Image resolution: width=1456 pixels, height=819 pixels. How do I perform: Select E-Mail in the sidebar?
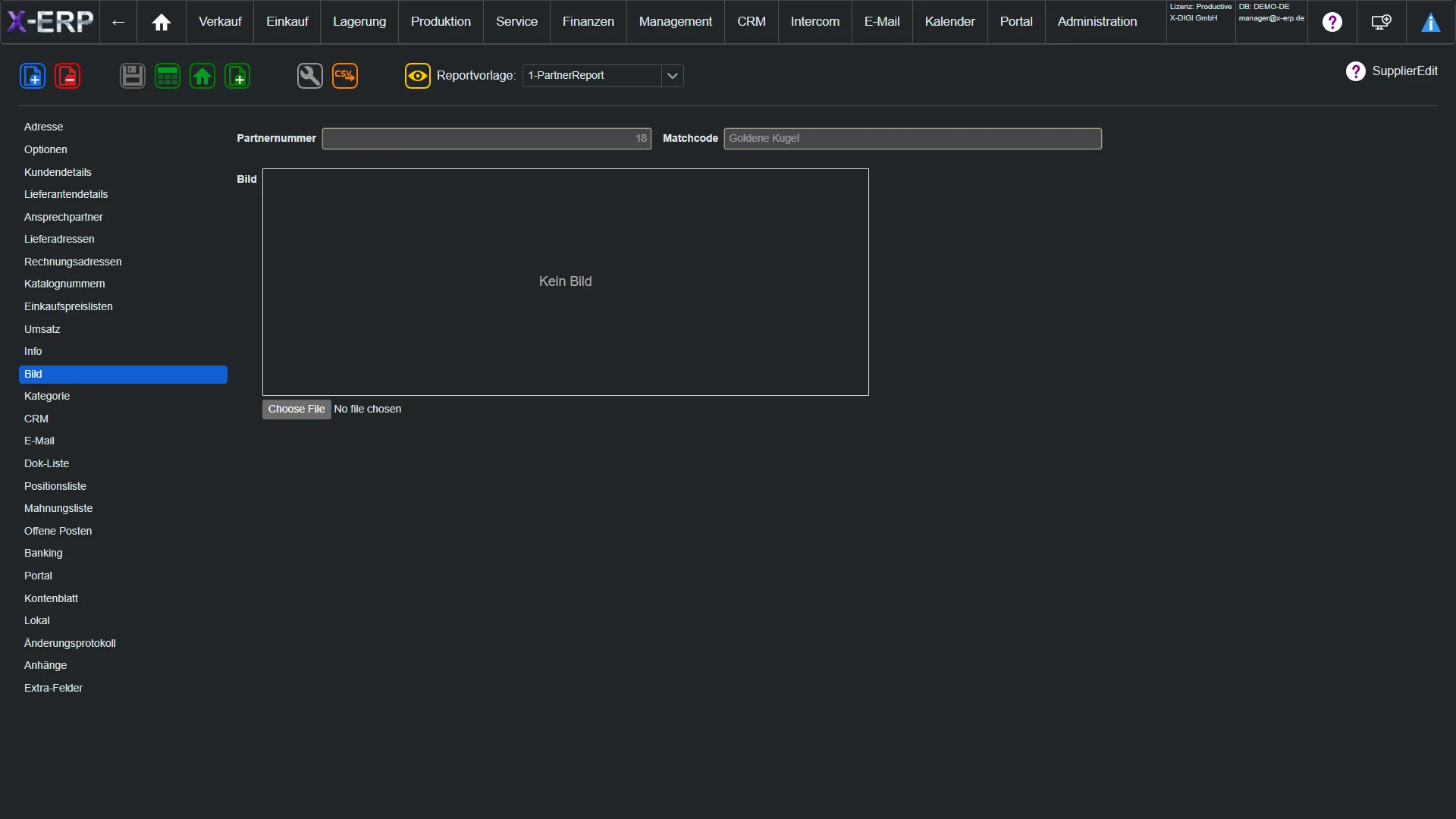tap(123, 441)
